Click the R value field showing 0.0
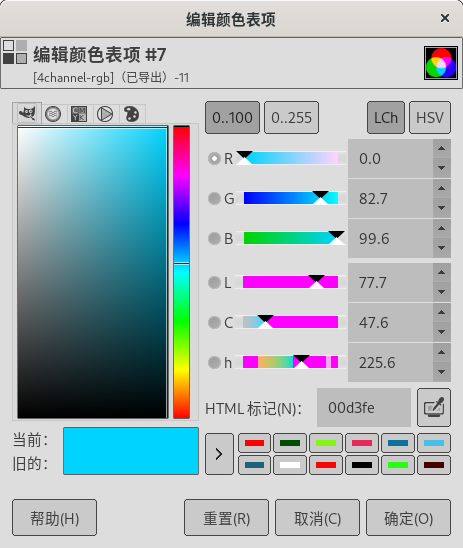 point(391,159)
